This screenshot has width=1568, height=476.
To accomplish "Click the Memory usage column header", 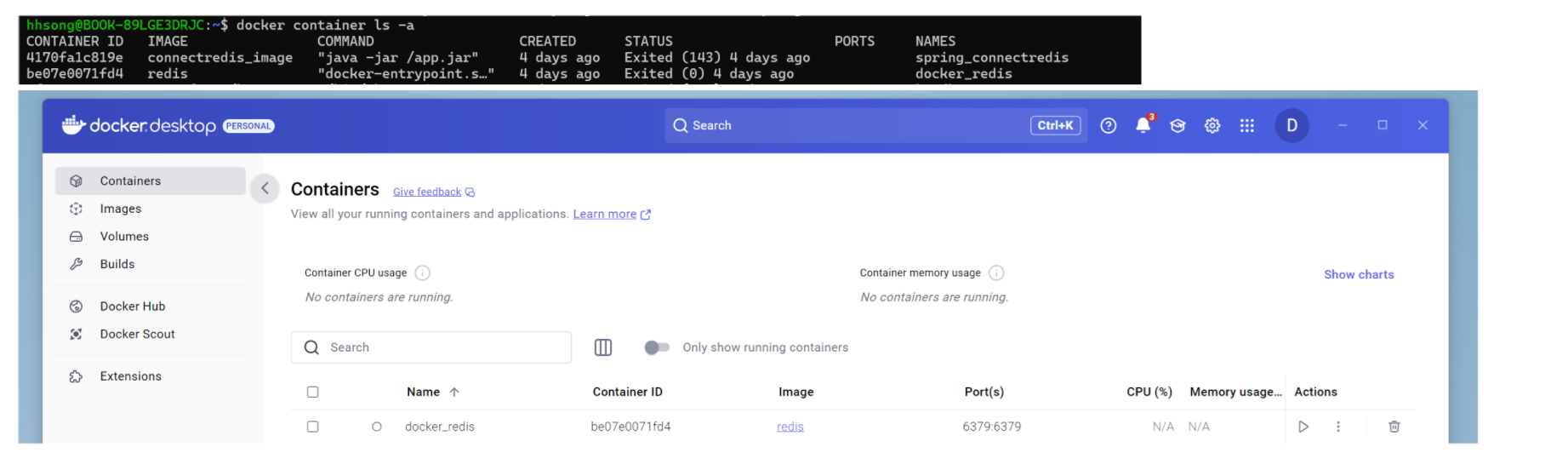I will 1235,392.
